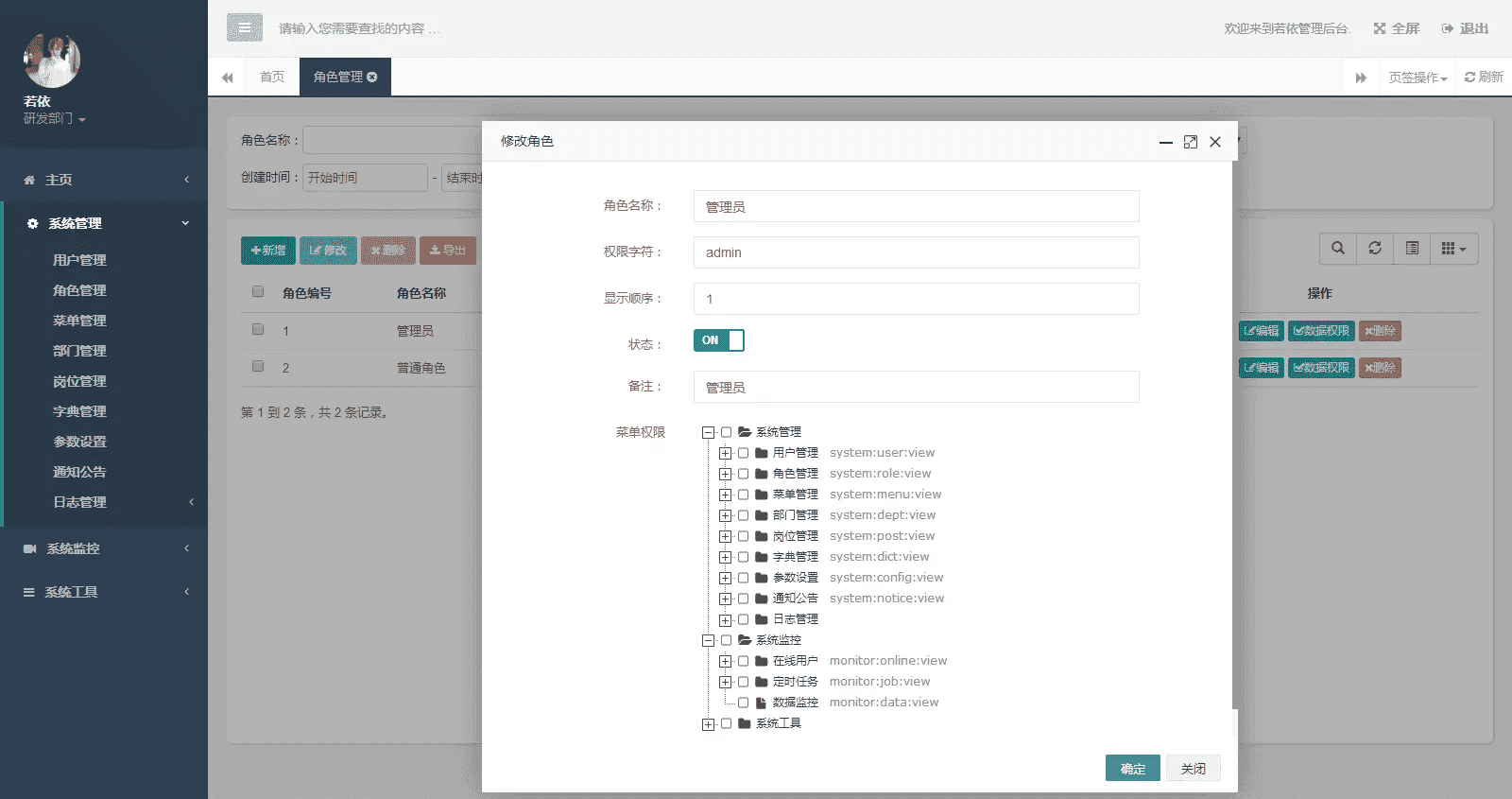Click the 数据监控 file icon in tree
This screenshot has height=799, width=1512.
[761, 703]
